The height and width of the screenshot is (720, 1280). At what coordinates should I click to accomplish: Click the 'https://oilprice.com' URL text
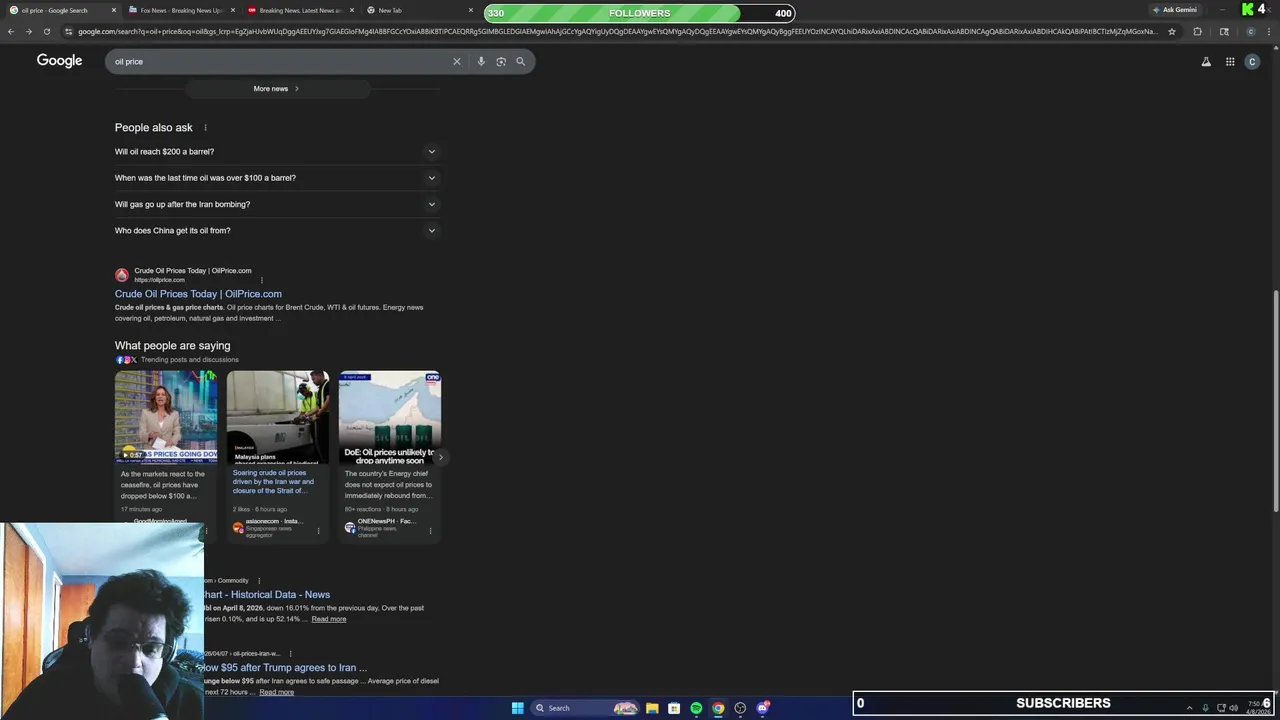pyautogui.click(x=160, y=280)
